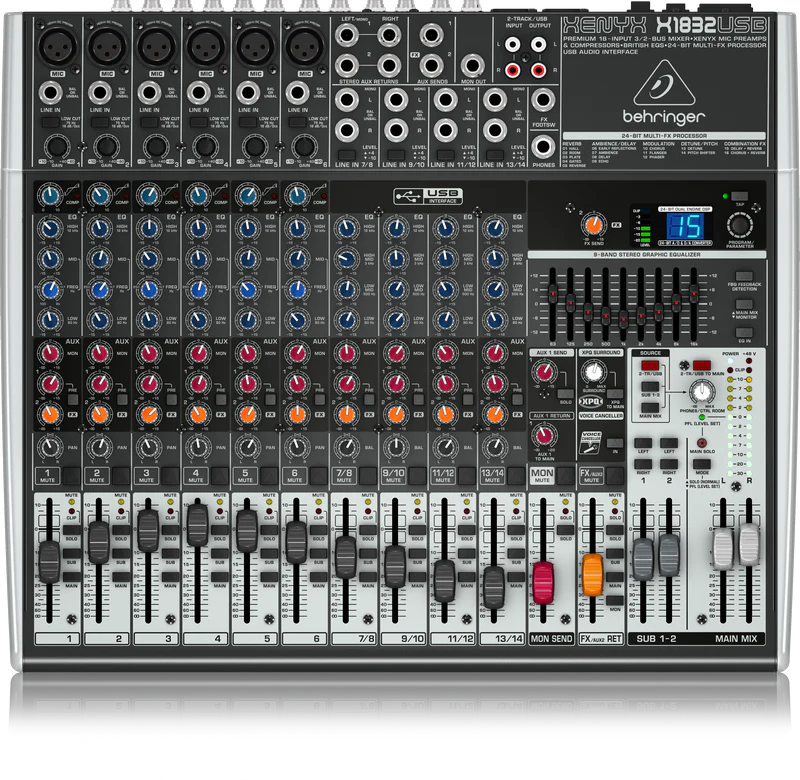Click the Aux 1 Send master knob
Viewport: 800px width, 780px height.
pyautogui.click(x=544, y=371)
